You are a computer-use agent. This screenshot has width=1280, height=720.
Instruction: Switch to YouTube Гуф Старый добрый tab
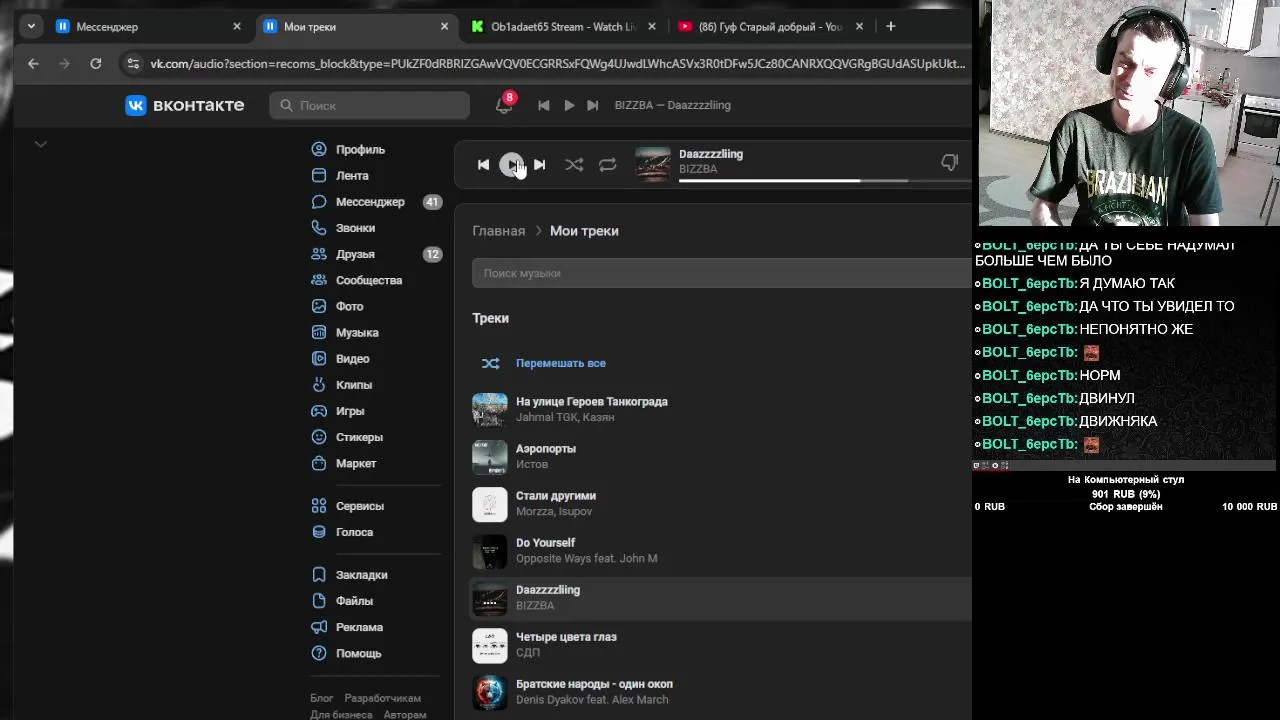coord(771,26)
